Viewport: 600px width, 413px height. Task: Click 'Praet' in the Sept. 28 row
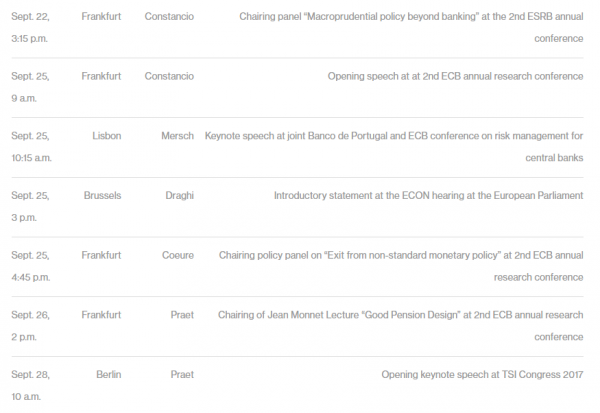pos(182,375)
